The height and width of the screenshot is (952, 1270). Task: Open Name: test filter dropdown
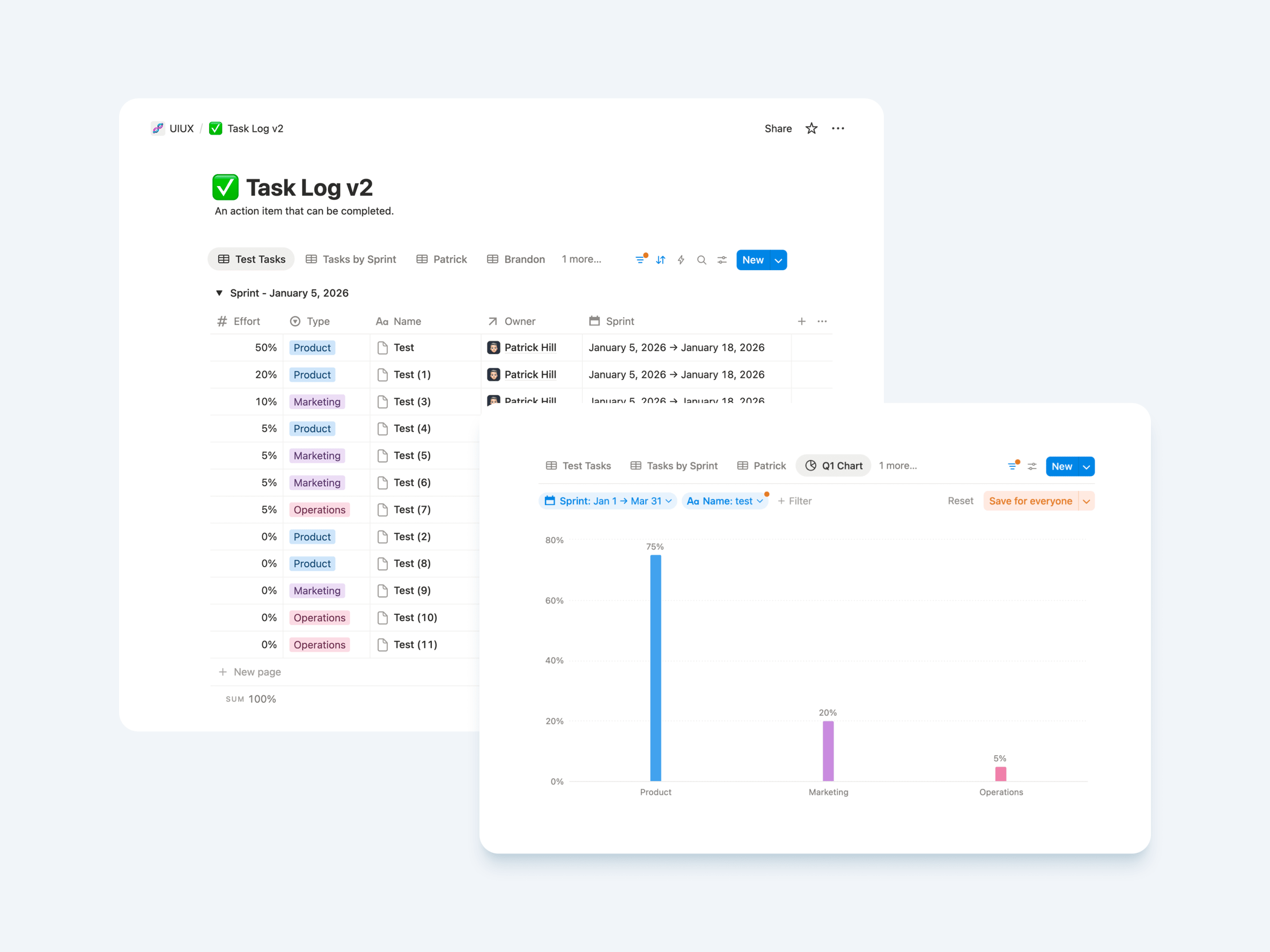tap(725, 501)
